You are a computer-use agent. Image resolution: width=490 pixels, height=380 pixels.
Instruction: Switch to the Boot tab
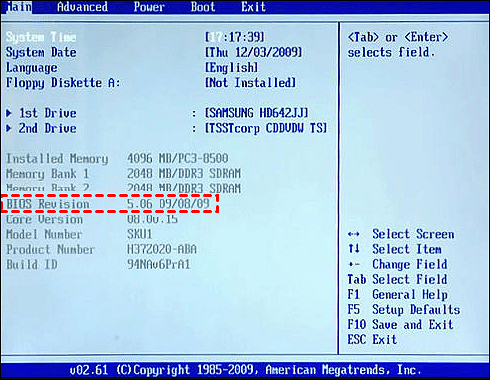tap(203, 7)
